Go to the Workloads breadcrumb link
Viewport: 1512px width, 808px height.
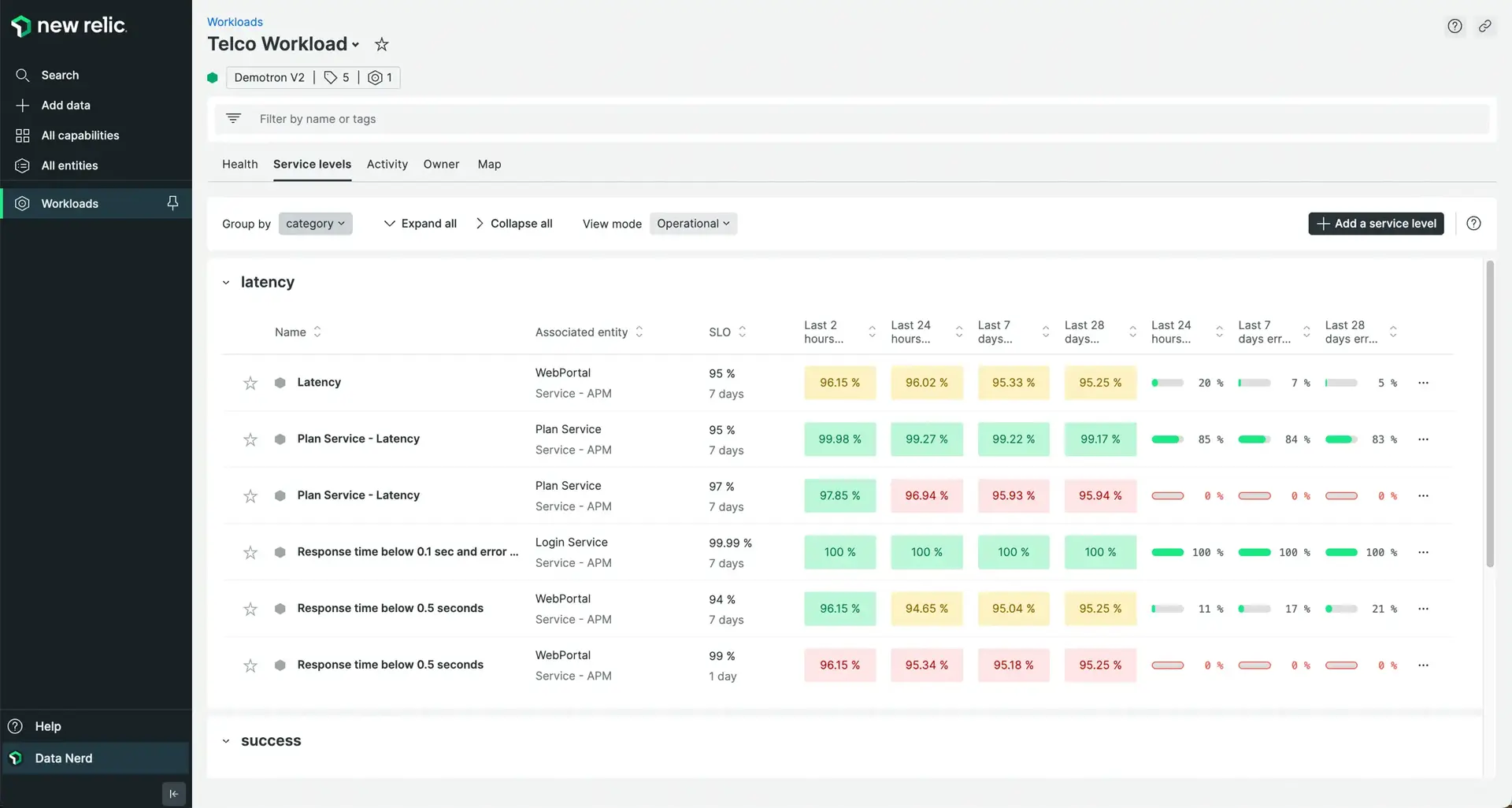point(235,22)
